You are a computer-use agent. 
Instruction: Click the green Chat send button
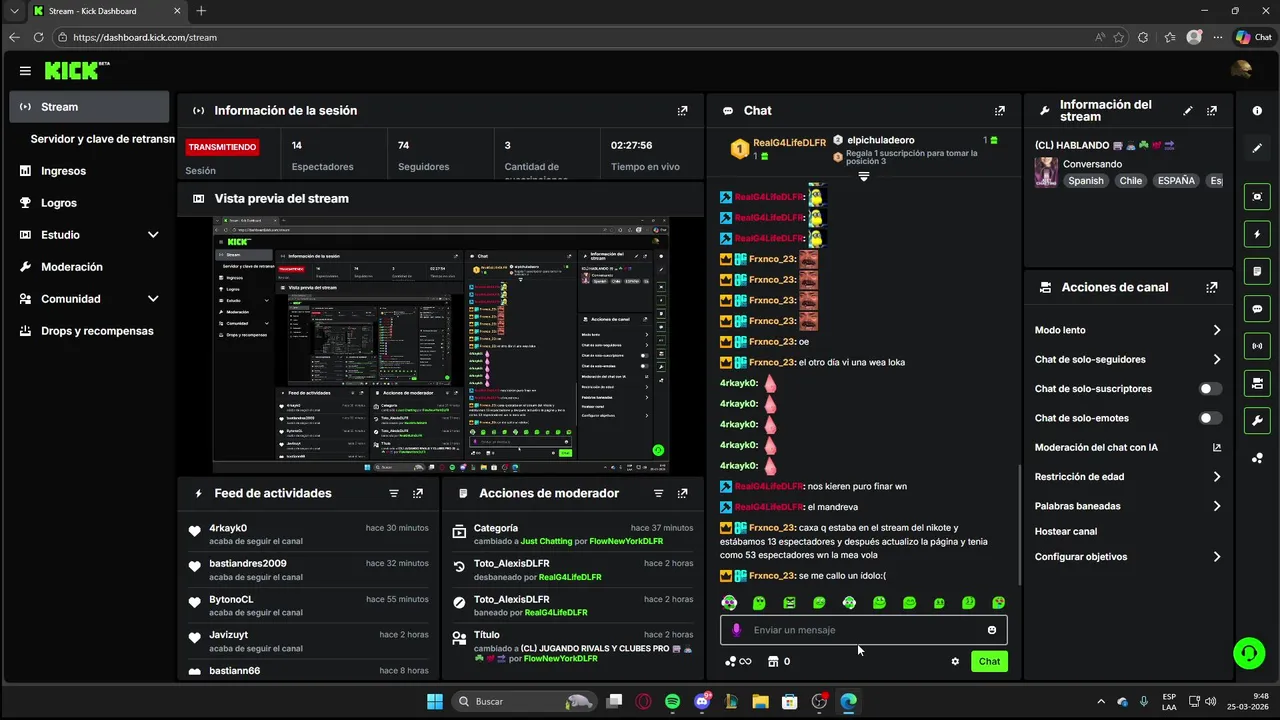pyautogui.click(x=989, y=661)
